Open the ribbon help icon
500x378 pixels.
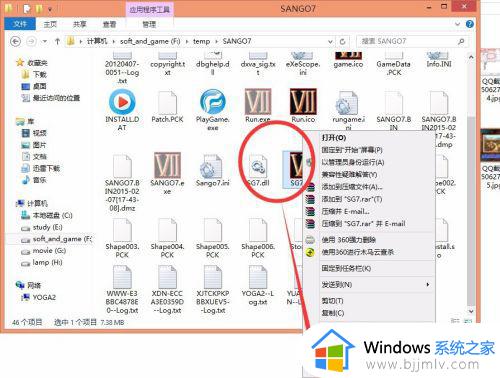click(470, 24)
